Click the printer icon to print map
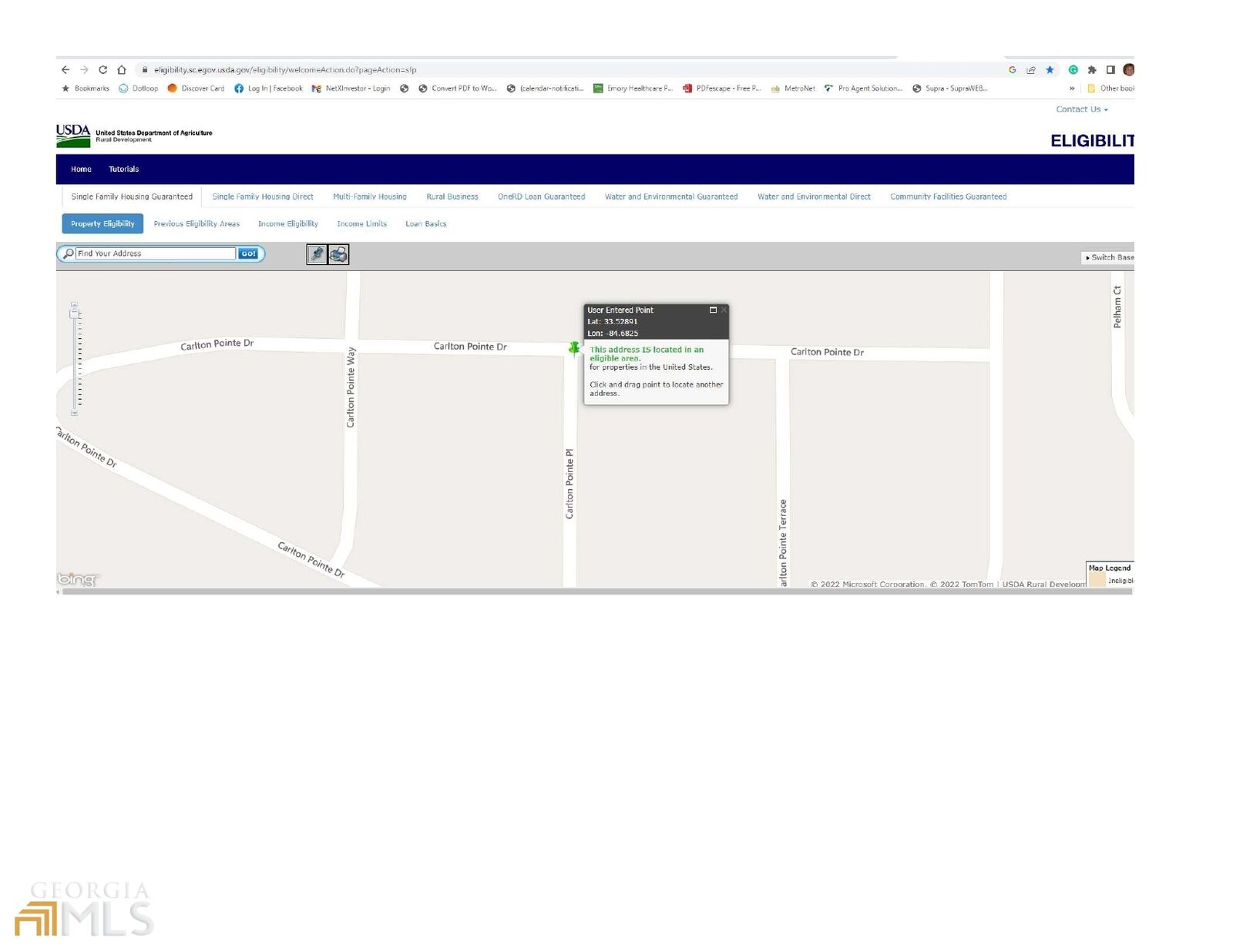This screenshot has width=1233, height=952. [x=338, y=254]
